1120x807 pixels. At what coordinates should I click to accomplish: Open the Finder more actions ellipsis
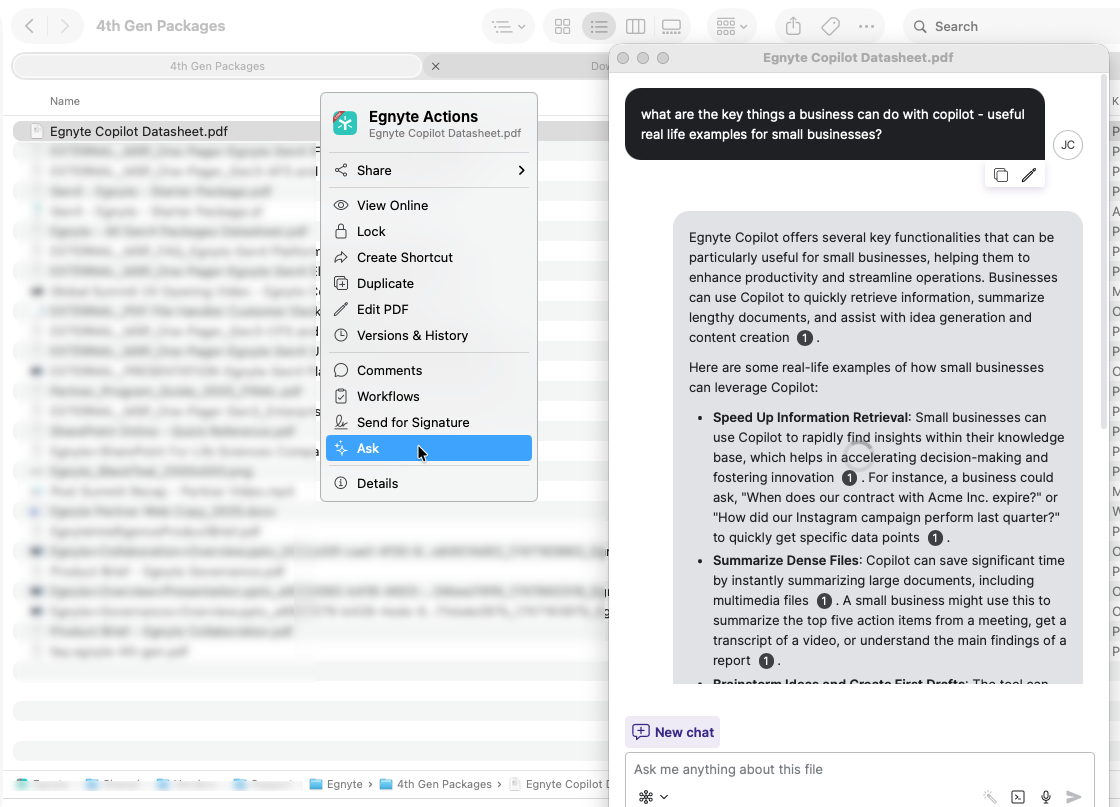[866, 26]
